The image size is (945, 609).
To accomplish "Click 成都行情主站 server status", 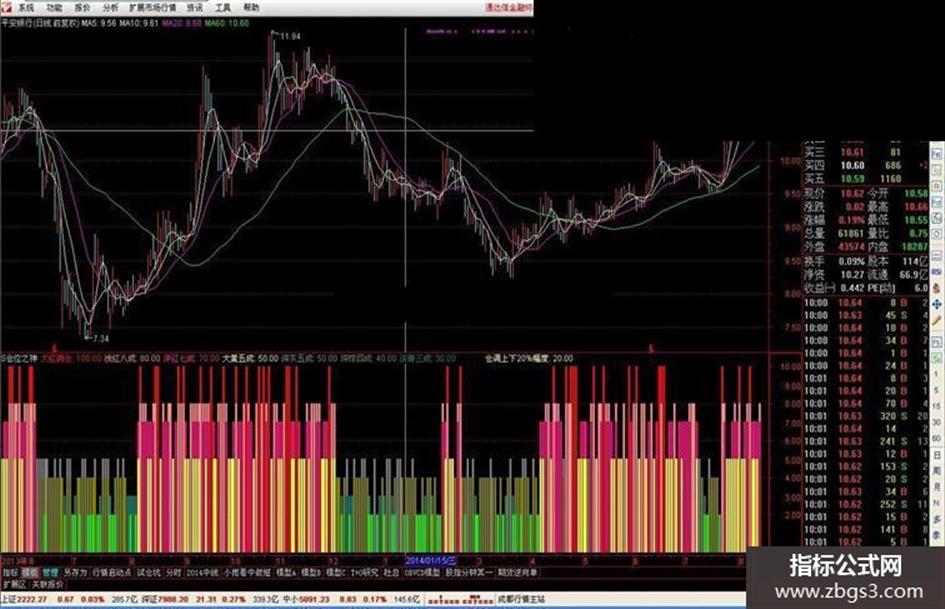I will point(521,599).
